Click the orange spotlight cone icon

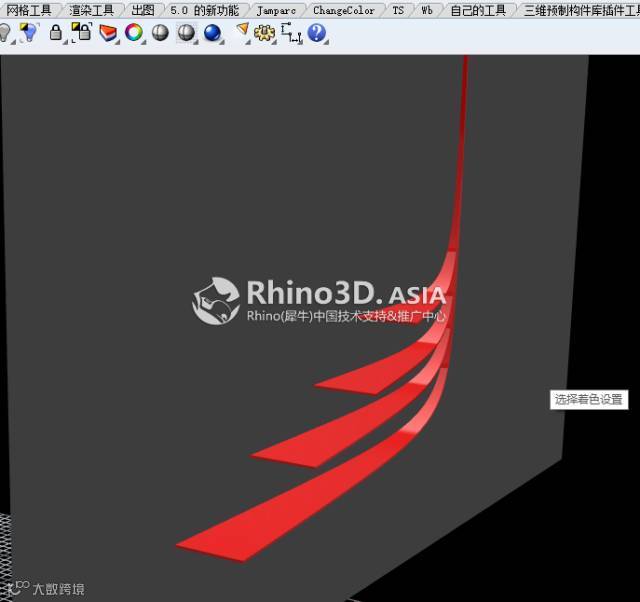(x=243, y=31)
